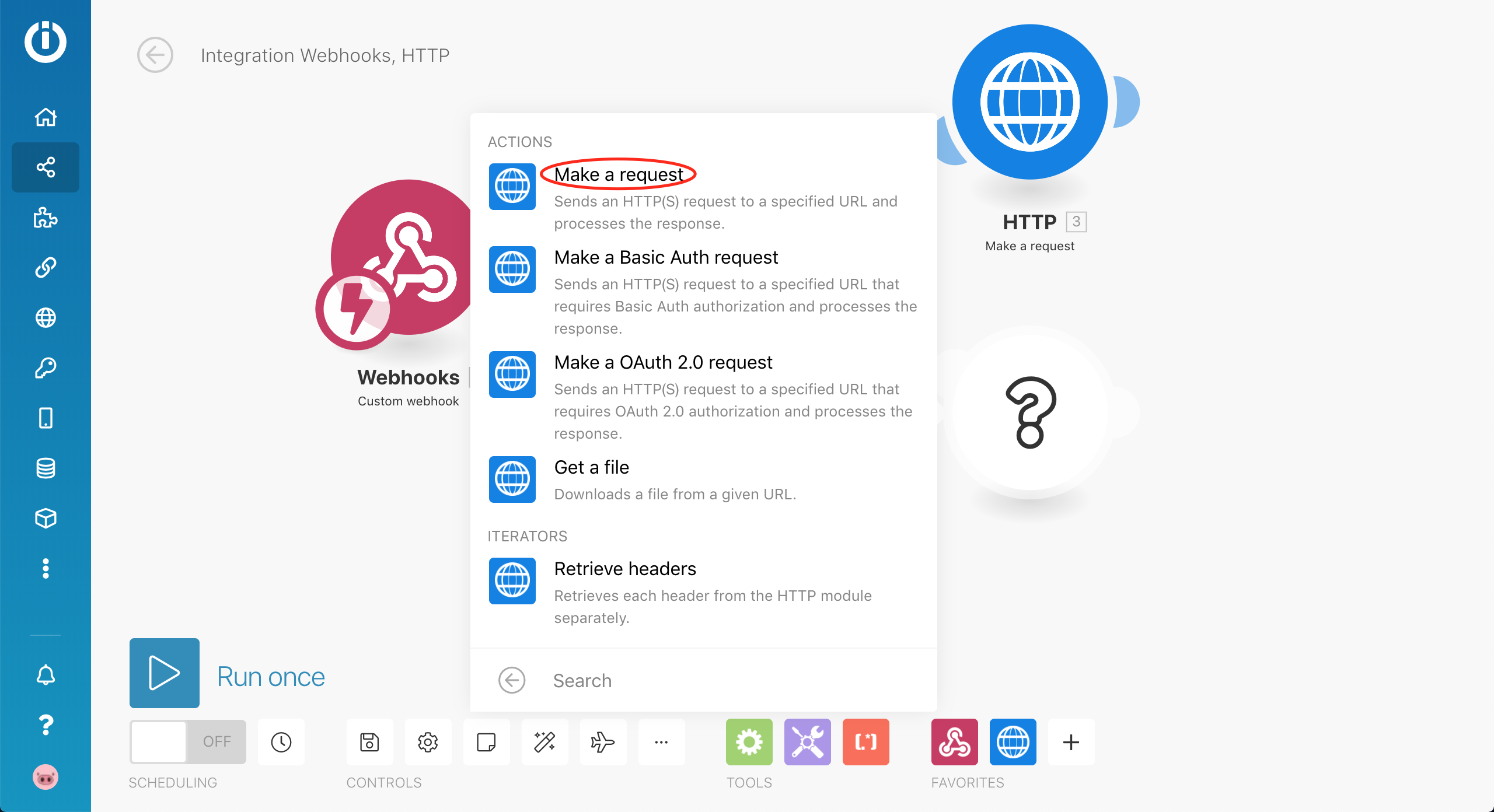Viewport: 1494px width, 812px height.
Task: Expand more controls ellipsis button
Action: pos(661,742)
